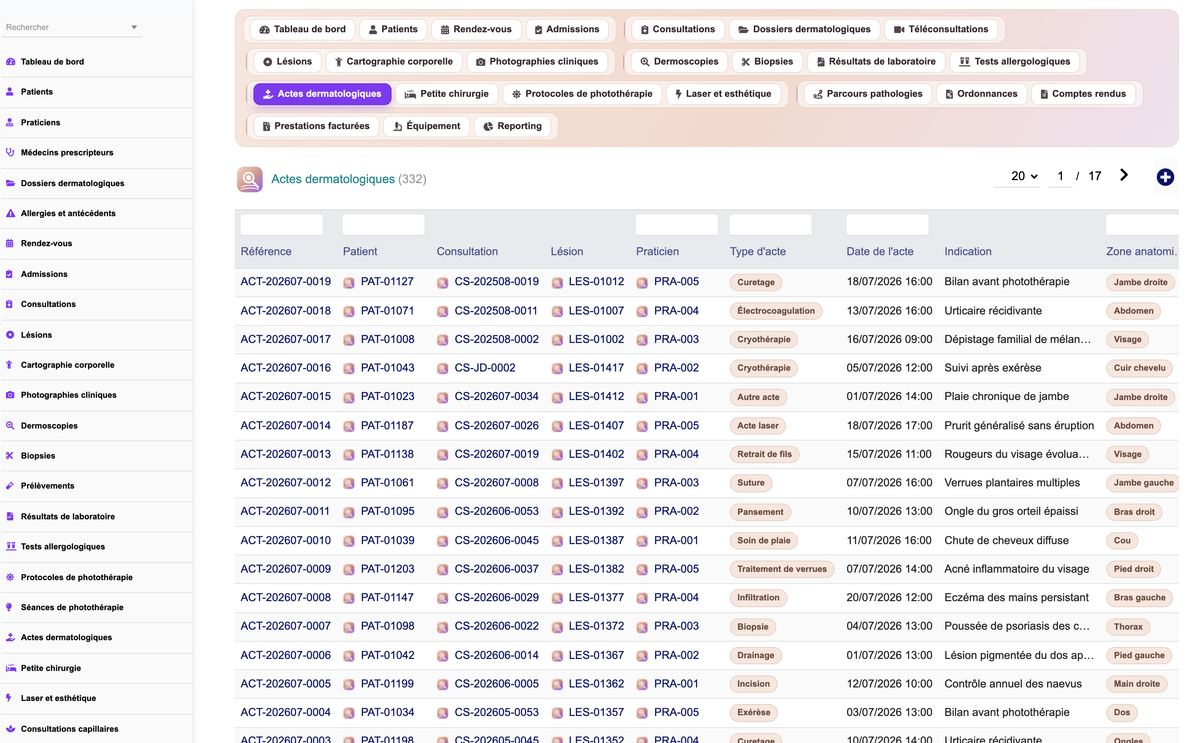Click the Infiltration type badge
Screen dimensions: 1200x743
758,598
